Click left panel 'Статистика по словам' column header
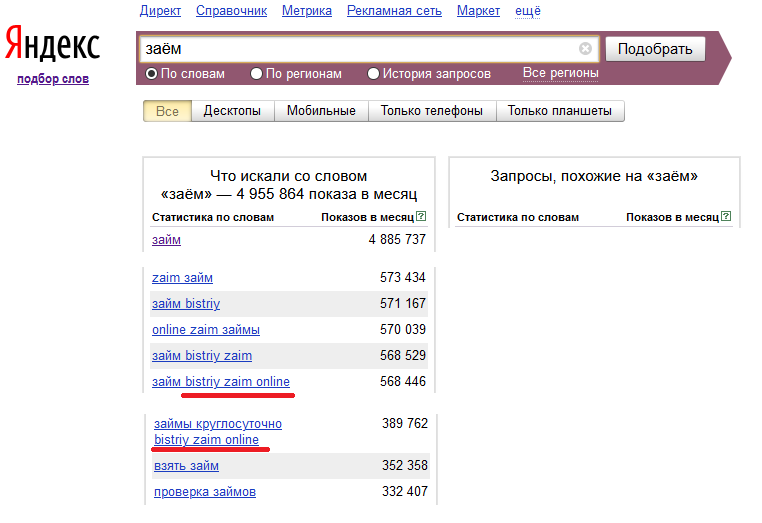 coord(213,217)
